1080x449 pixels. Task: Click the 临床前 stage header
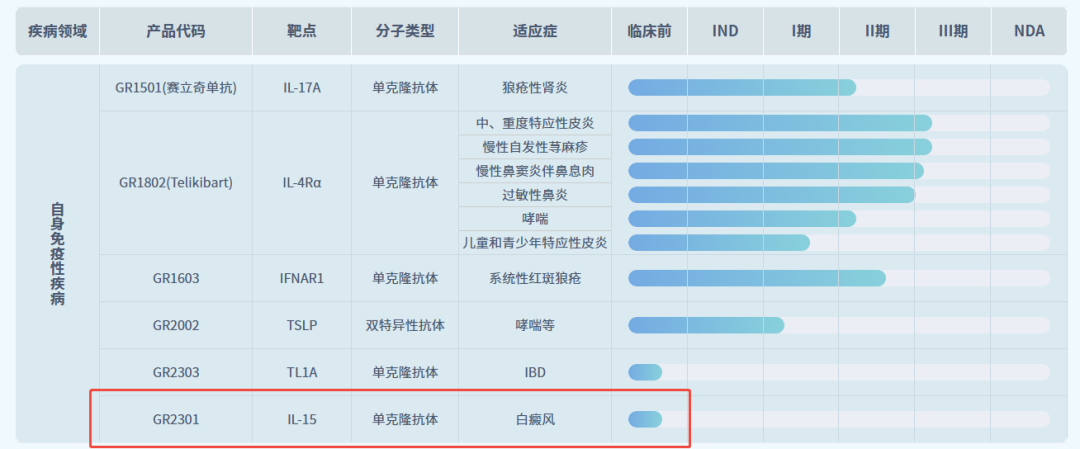[650, 31]
